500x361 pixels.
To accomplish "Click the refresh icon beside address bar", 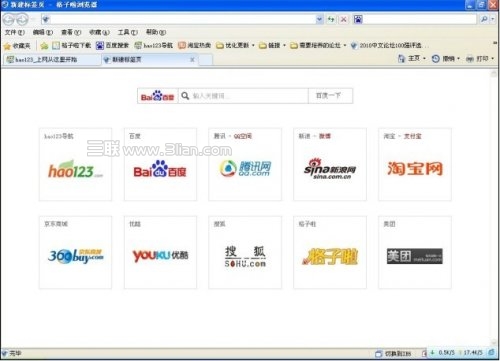I will 331,19.
